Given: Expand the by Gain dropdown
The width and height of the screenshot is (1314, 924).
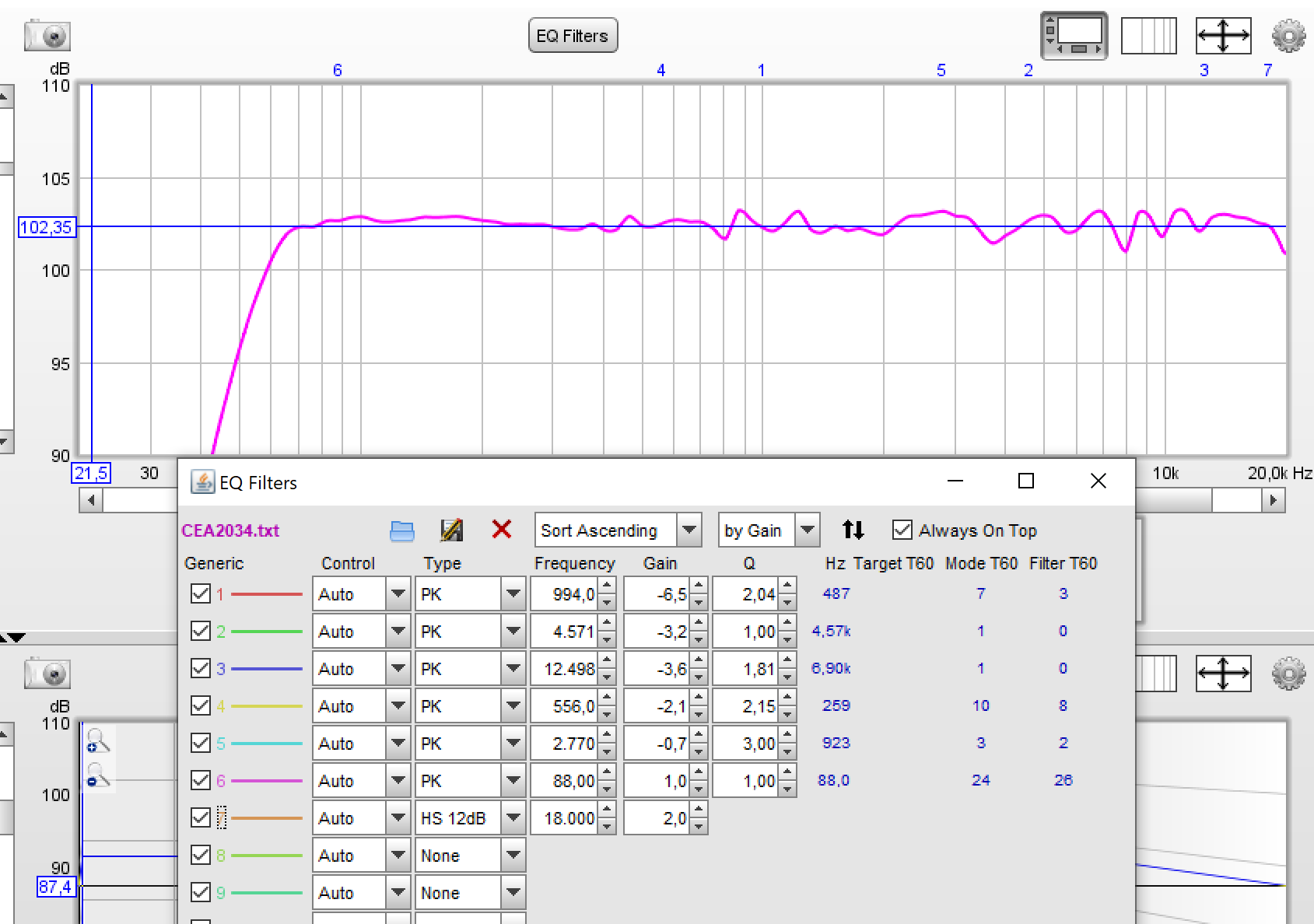Looking at the screenshot, I should tap(769, 530).
